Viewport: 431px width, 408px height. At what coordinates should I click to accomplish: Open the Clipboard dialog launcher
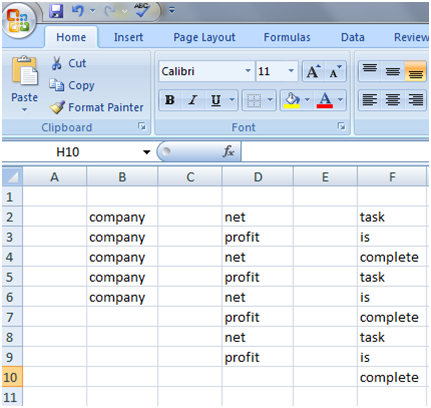point(142,126)
